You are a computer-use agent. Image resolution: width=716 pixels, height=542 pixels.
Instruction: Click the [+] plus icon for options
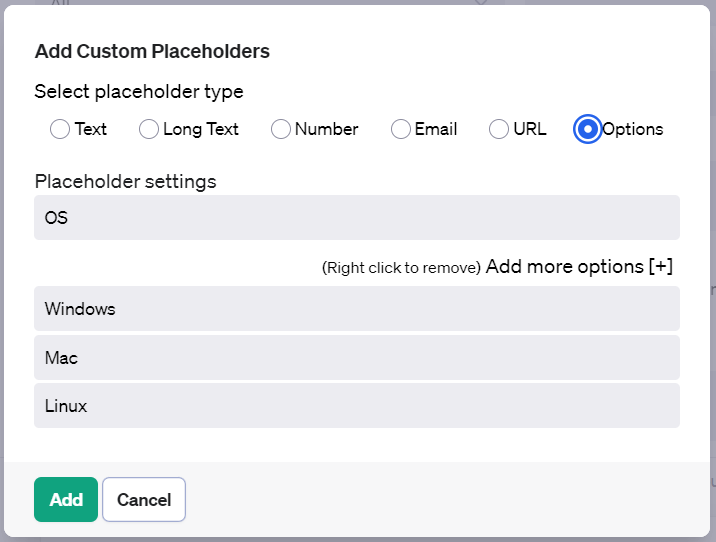[661, 266]
